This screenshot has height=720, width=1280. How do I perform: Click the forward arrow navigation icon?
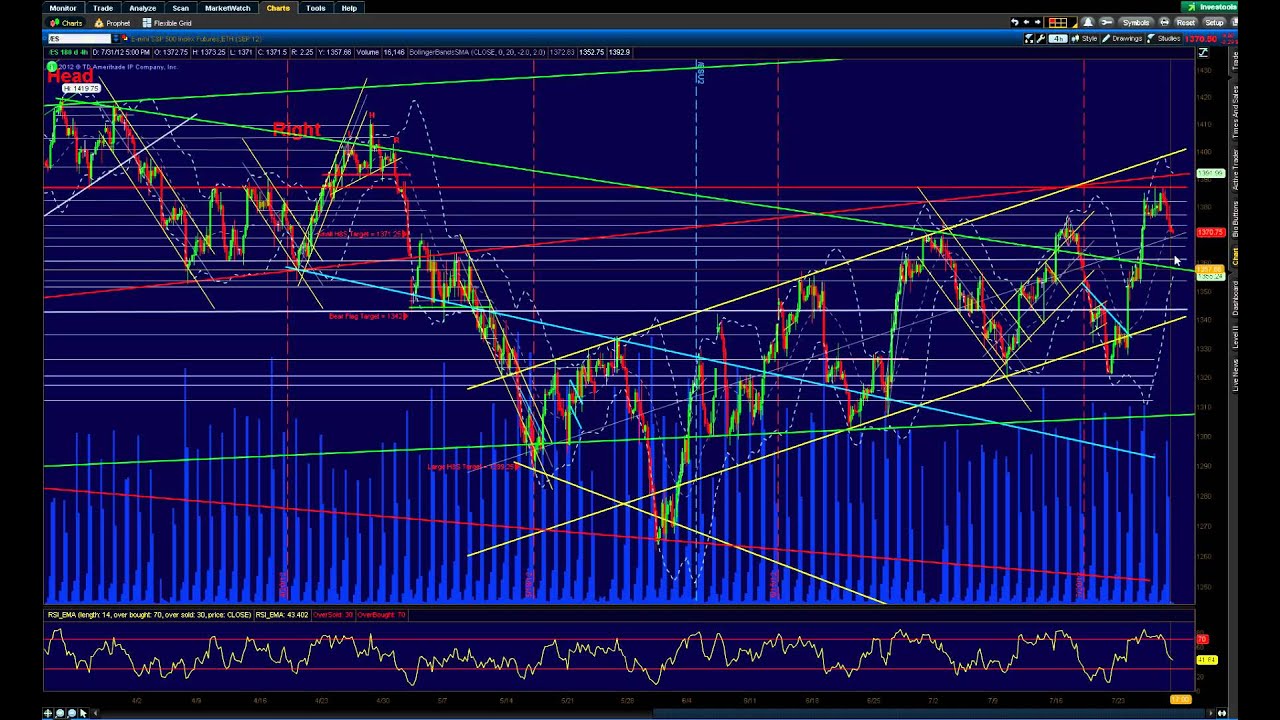1038,22
